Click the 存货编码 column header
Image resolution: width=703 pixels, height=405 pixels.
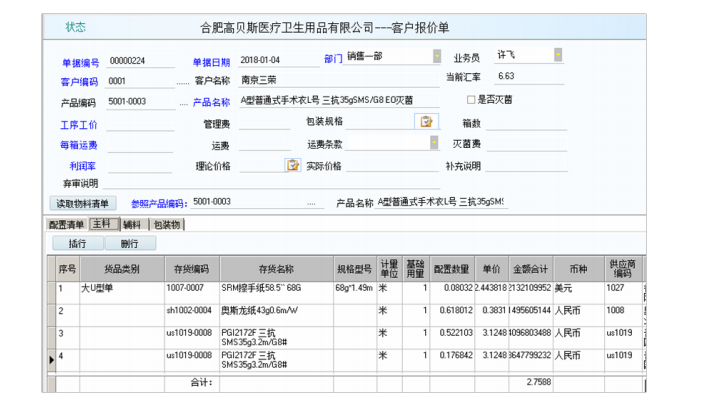coord(192,269)
